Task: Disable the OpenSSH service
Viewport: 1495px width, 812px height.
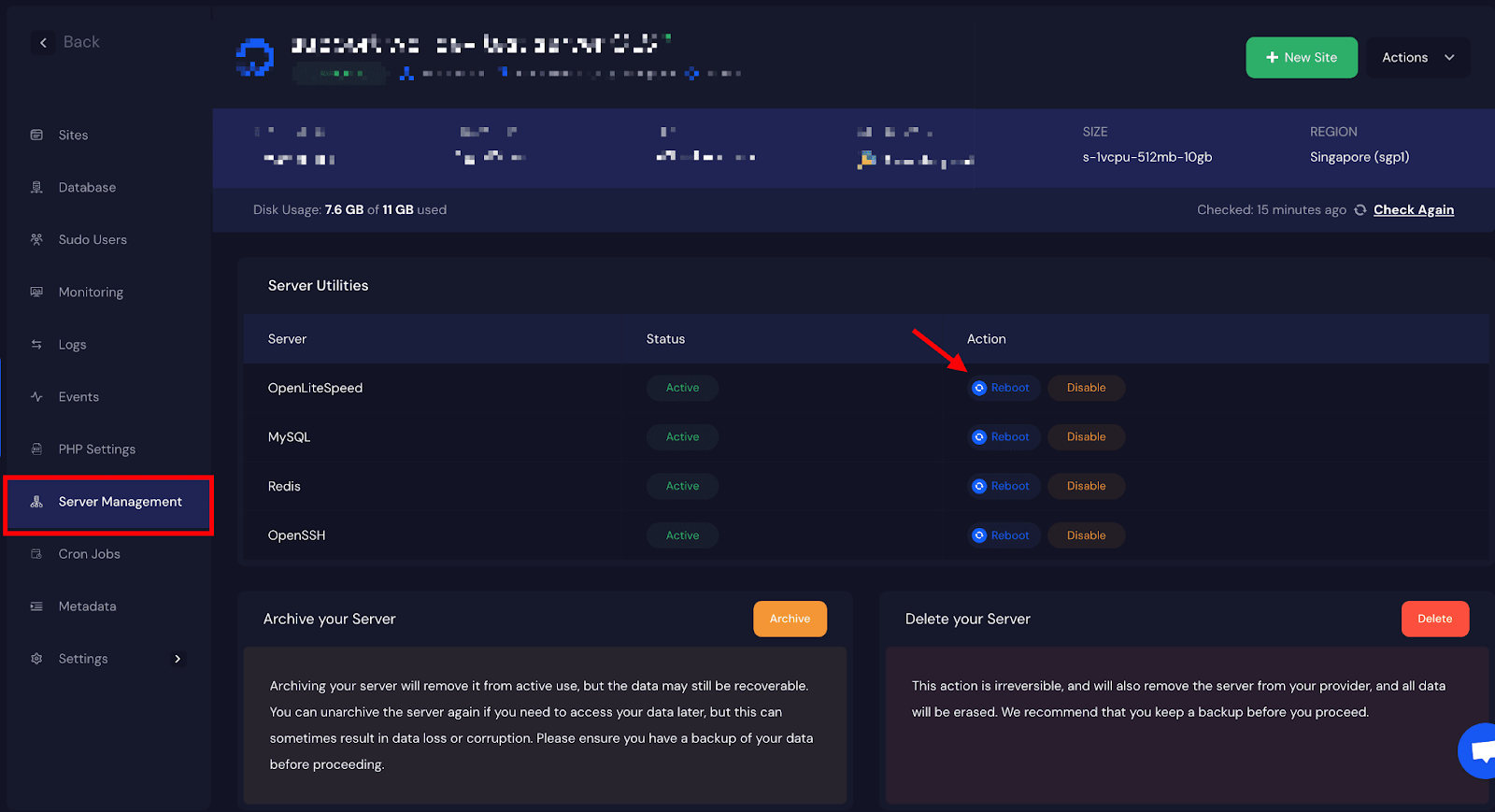Action: tap(1086, 535)
